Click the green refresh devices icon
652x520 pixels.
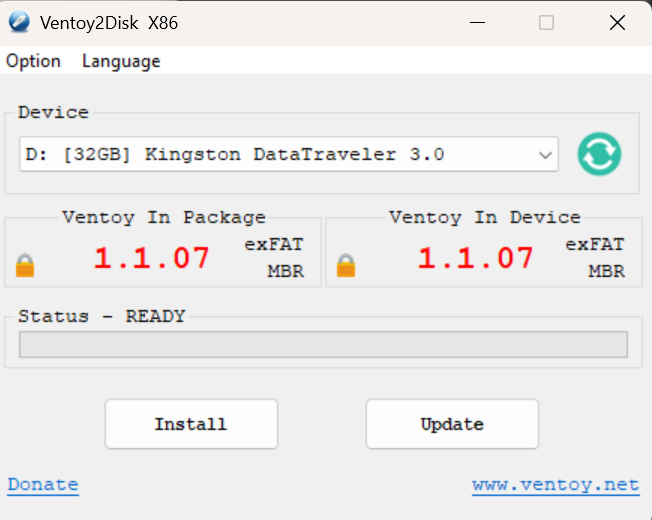click(599, 154)
